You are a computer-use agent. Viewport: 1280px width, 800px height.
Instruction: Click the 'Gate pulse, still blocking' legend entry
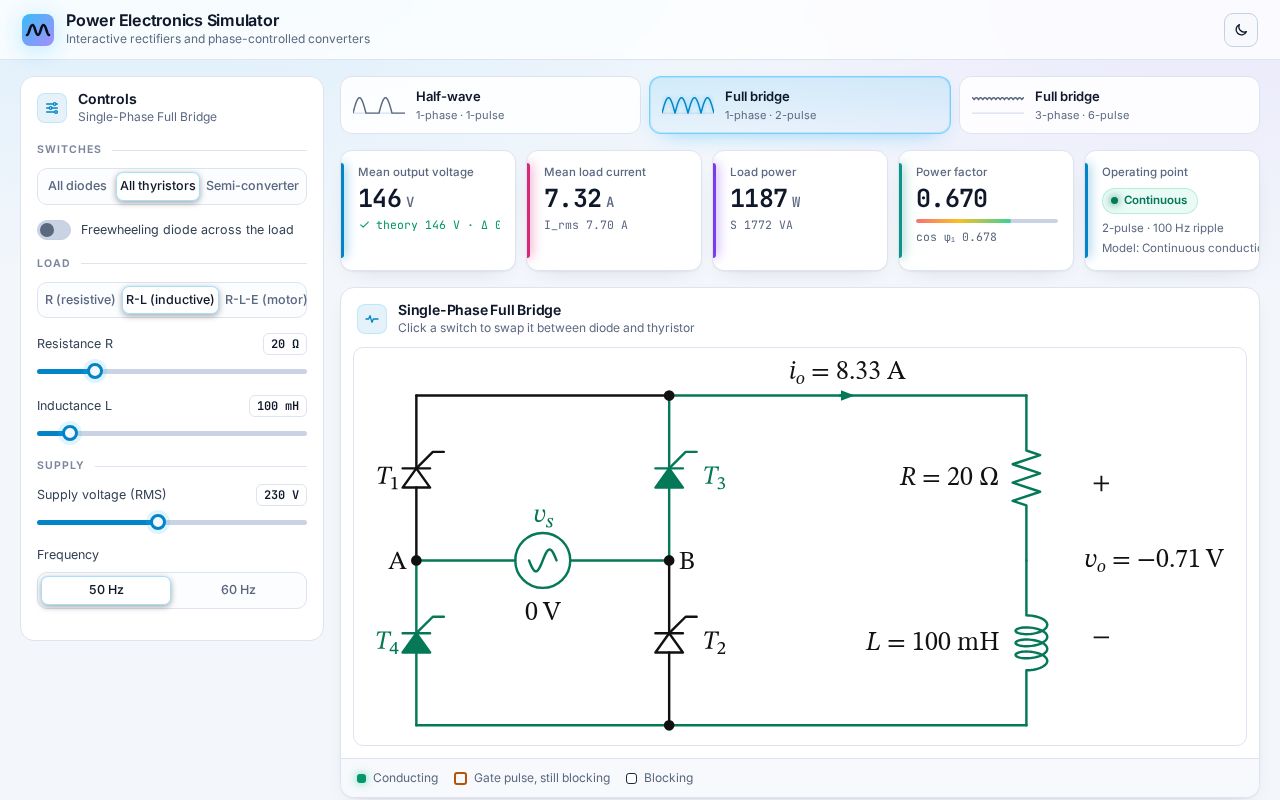[532, 778]
